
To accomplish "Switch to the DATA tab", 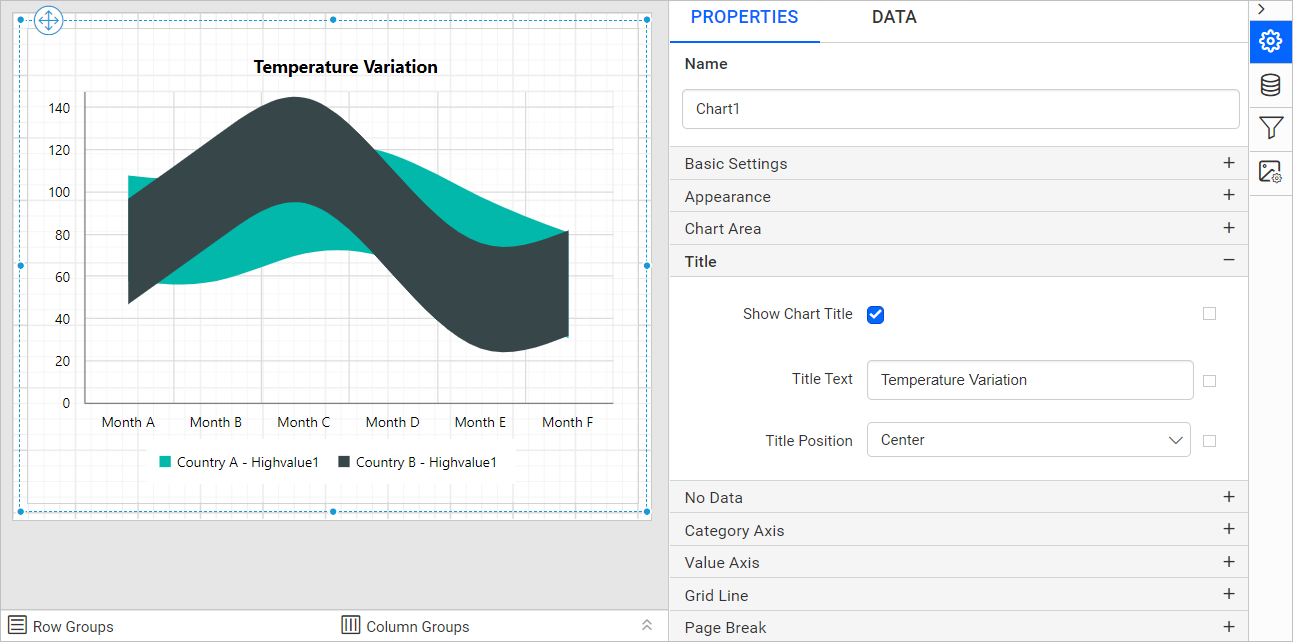I will pyautogui.click(x=894, y=17).
